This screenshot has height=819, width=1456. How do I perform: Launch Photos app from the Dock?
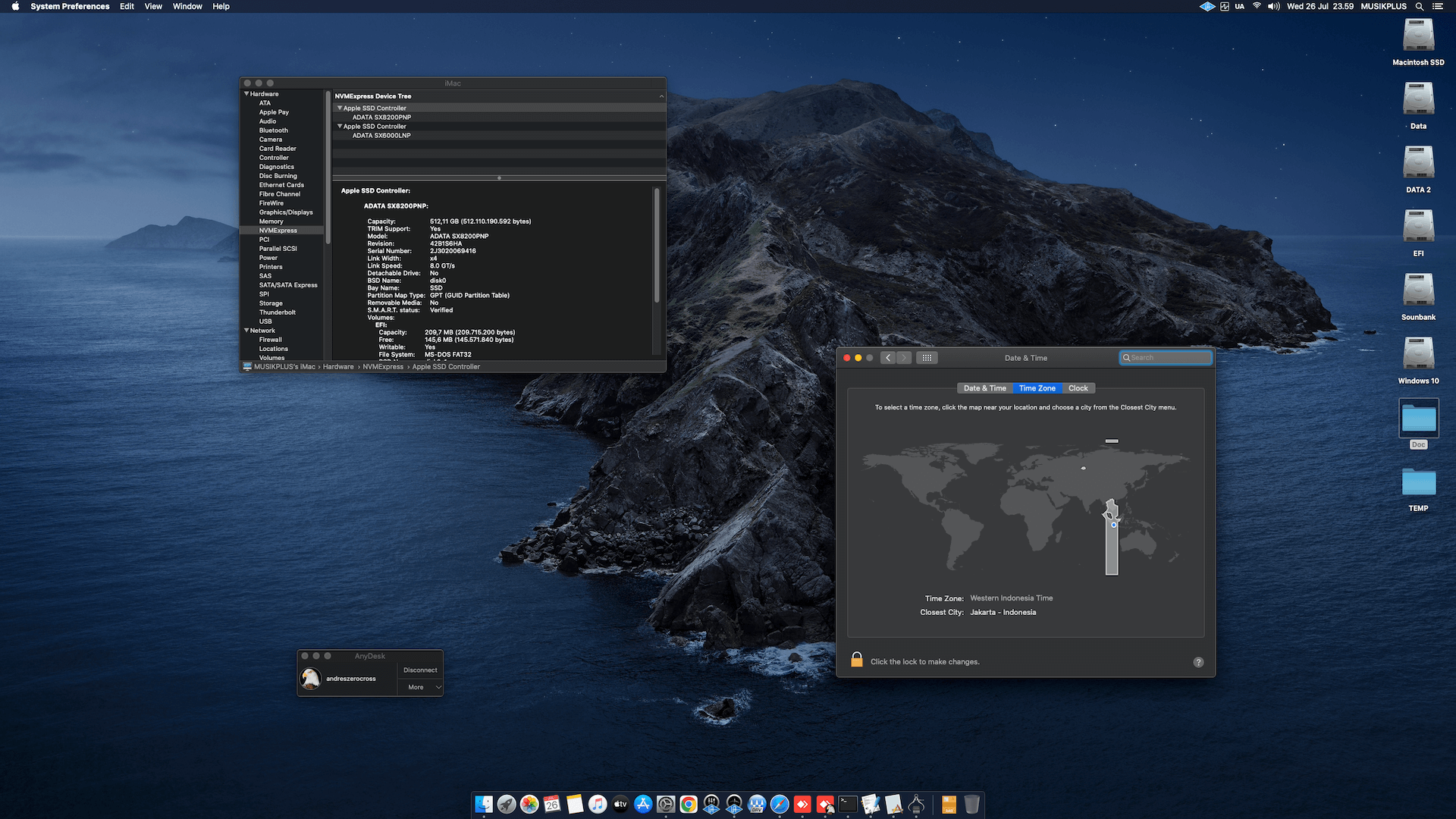point(529,804)
